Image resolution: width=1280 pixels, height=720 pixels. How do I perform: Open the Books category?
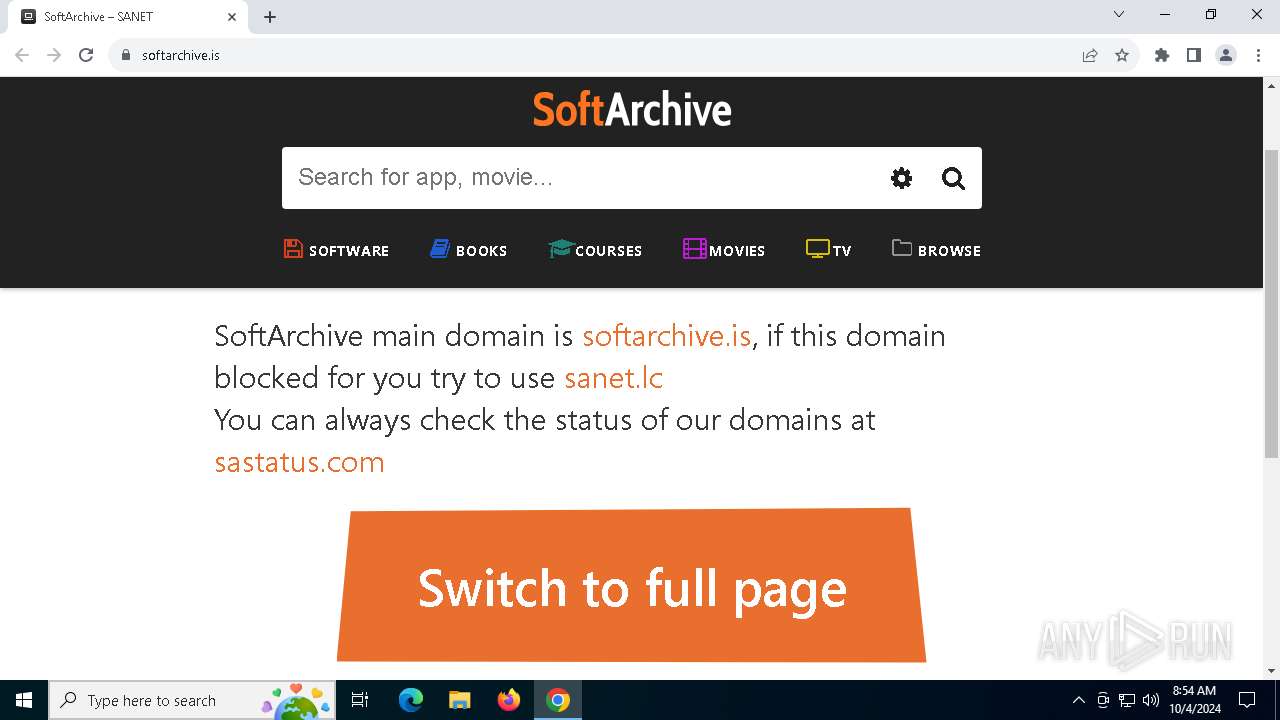coord(469,250)
